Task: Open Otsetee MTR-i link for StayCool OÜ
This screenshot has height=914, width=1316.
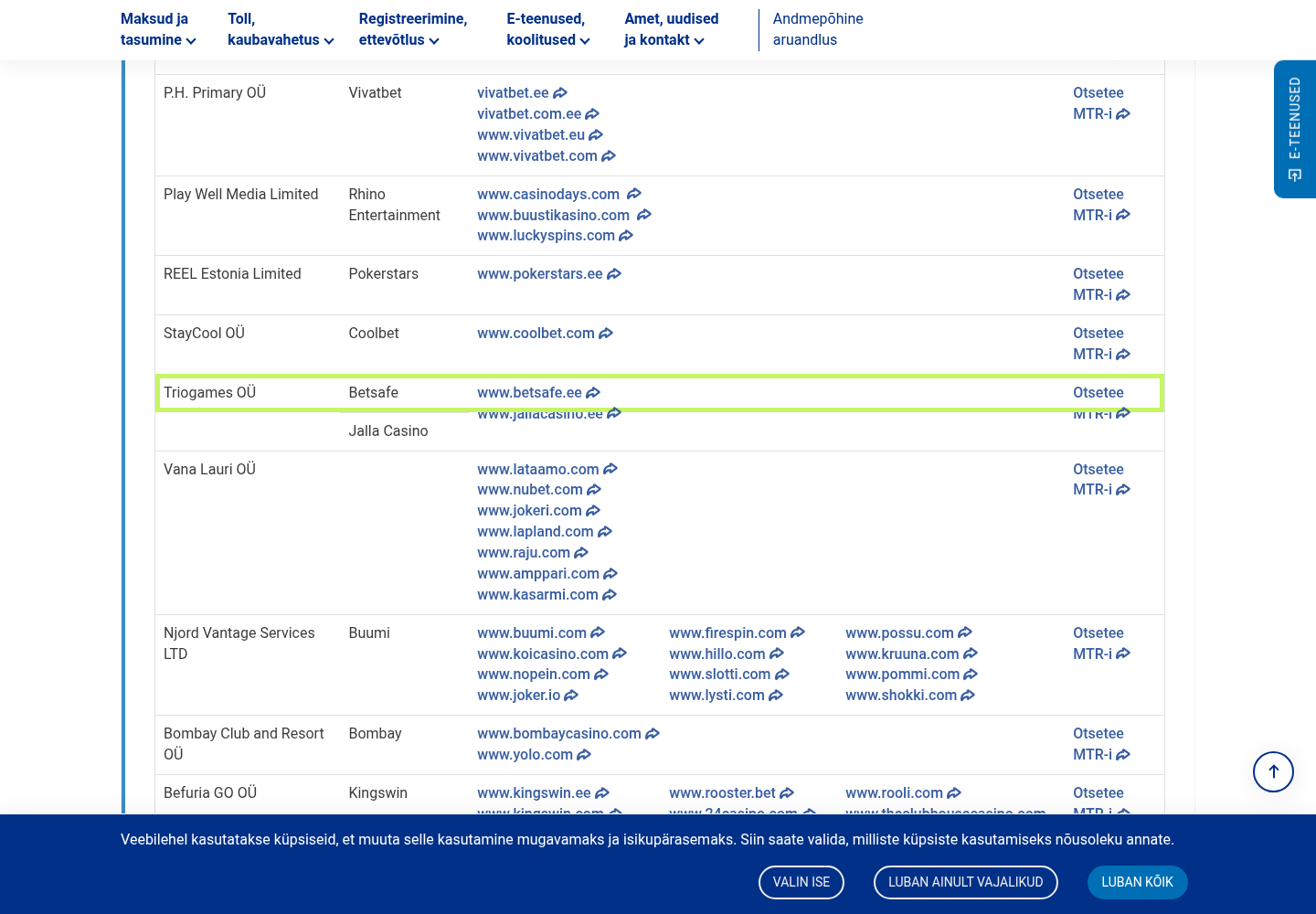Action: [x=1101, y=344]
